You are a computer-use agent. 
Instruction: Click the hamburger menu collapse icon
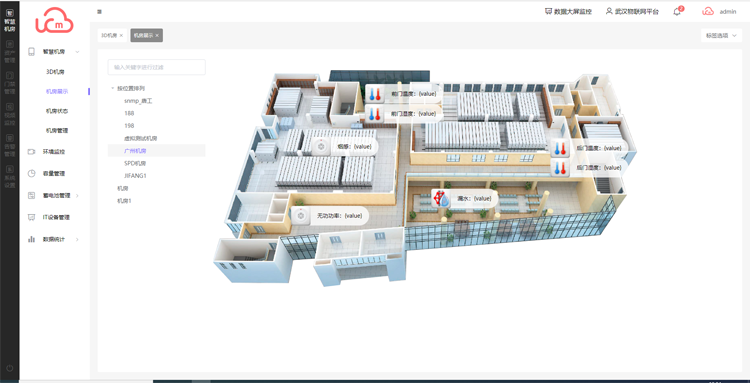tap(99, 11)
